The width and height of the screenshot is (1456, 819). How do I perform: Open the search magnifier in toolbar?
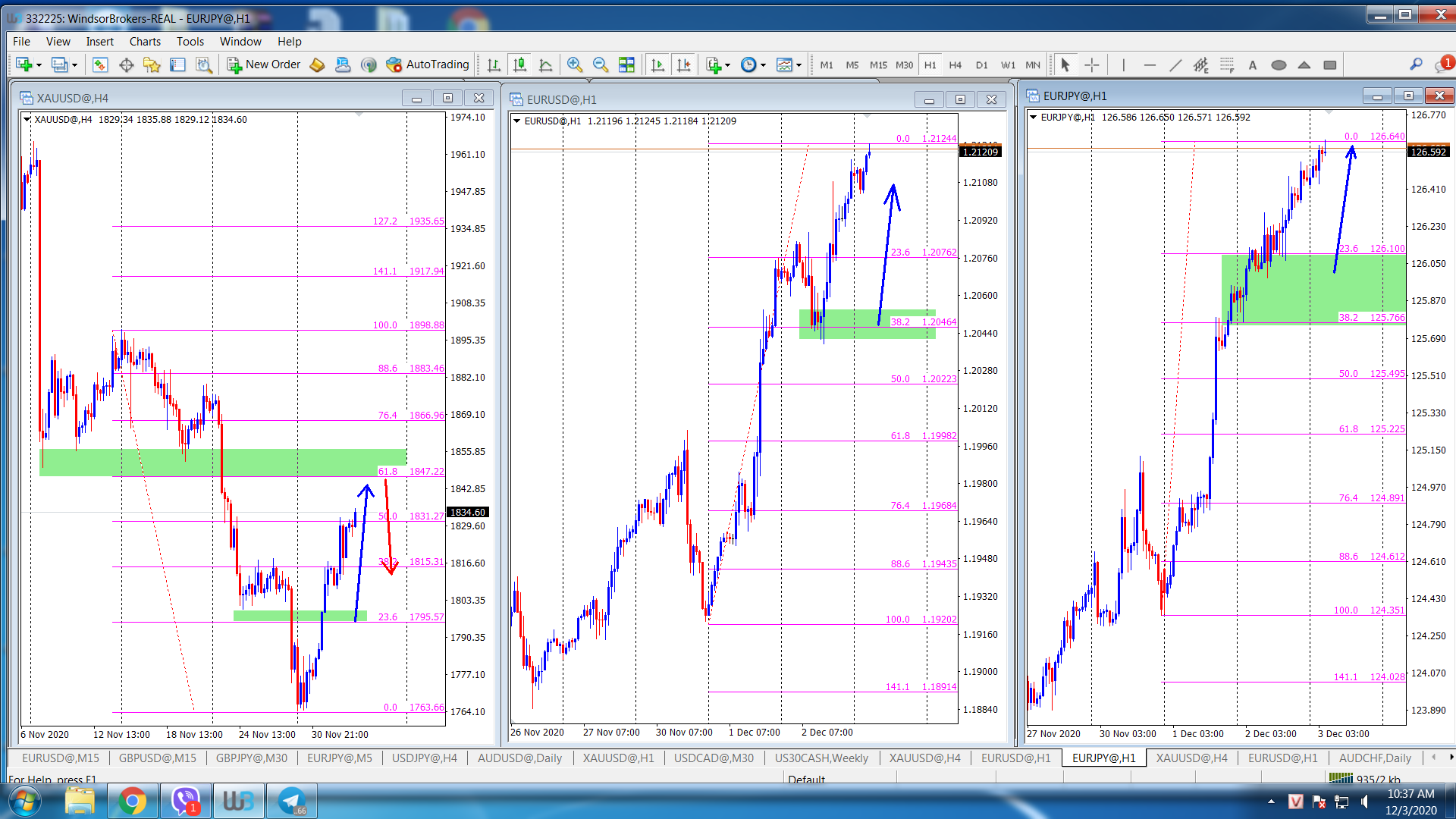click(x=1416, y=64)
